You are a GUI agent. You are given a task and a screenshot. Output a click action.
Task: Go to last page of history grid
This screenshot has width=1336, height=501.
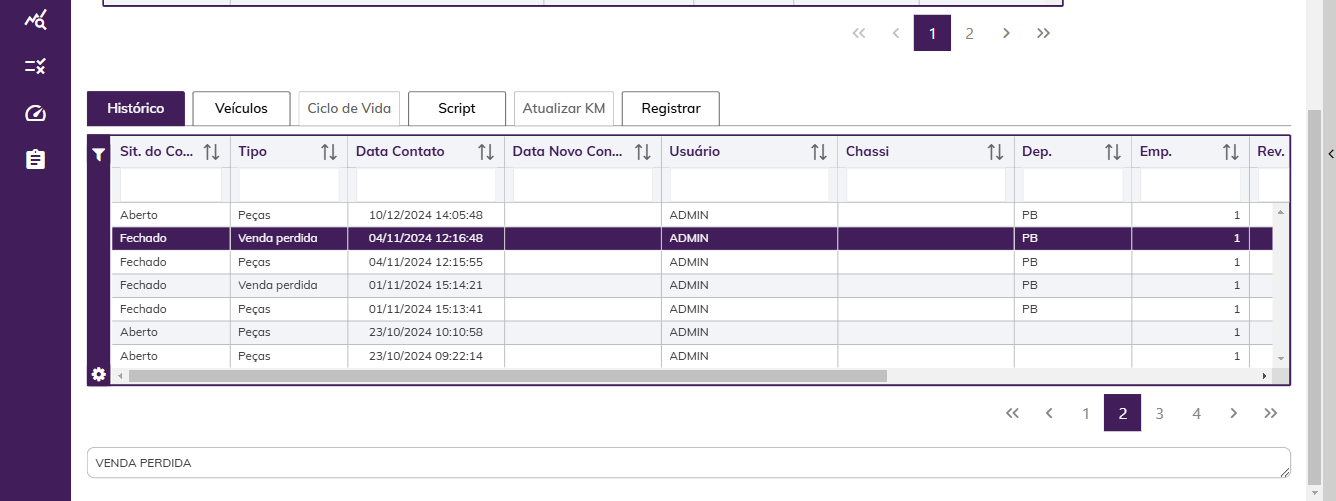[x=1270, y=413]
